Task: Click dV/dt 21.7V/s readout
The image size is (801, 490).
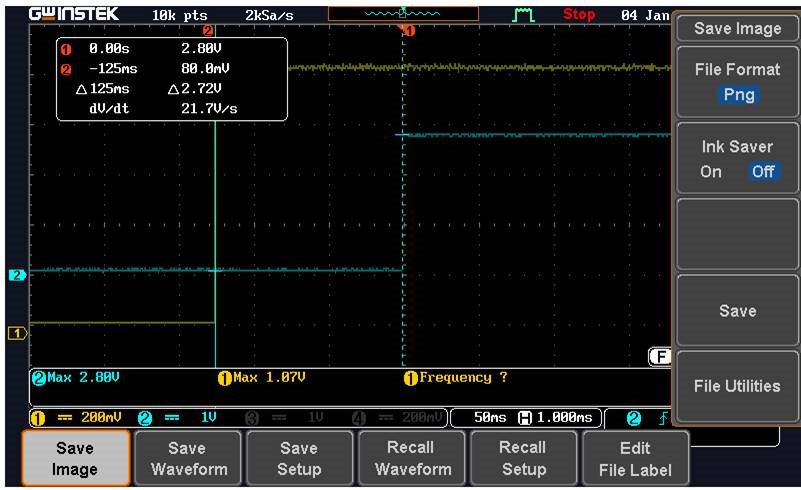Action: coord(163,109)
